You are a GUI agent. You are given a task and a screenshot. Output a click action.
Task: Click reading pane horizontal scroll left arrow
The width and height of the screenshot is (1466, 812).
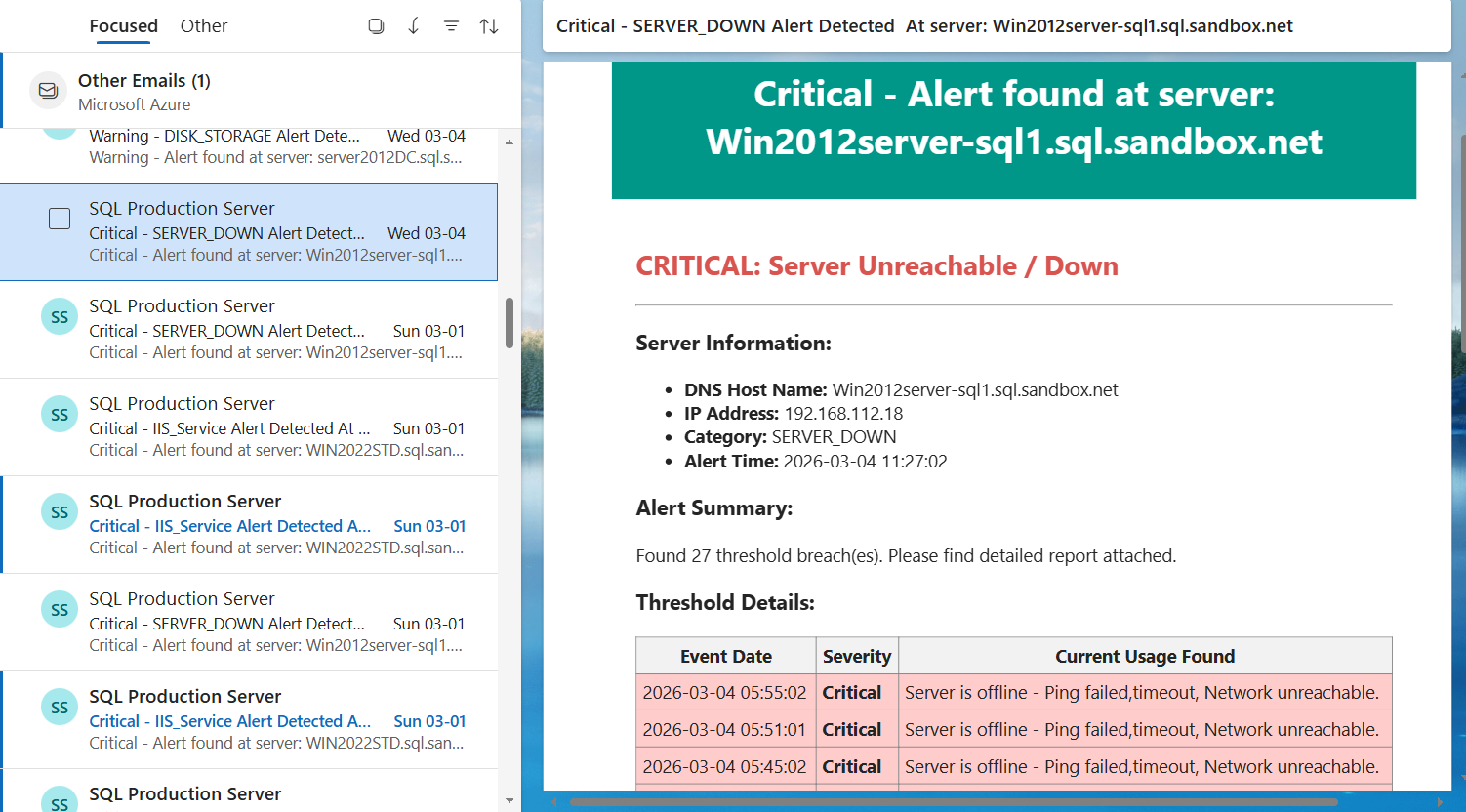tap(554, 802)
